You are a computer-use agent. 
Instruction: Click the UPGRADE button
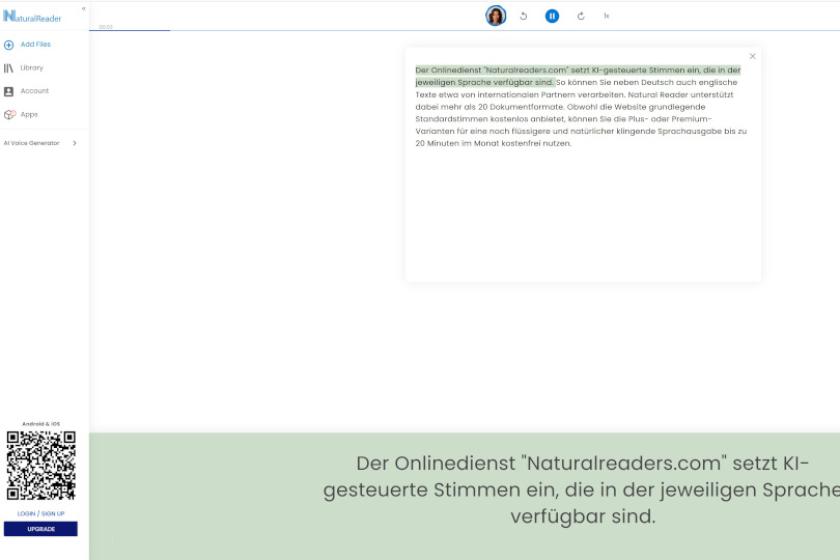point(41,529)
